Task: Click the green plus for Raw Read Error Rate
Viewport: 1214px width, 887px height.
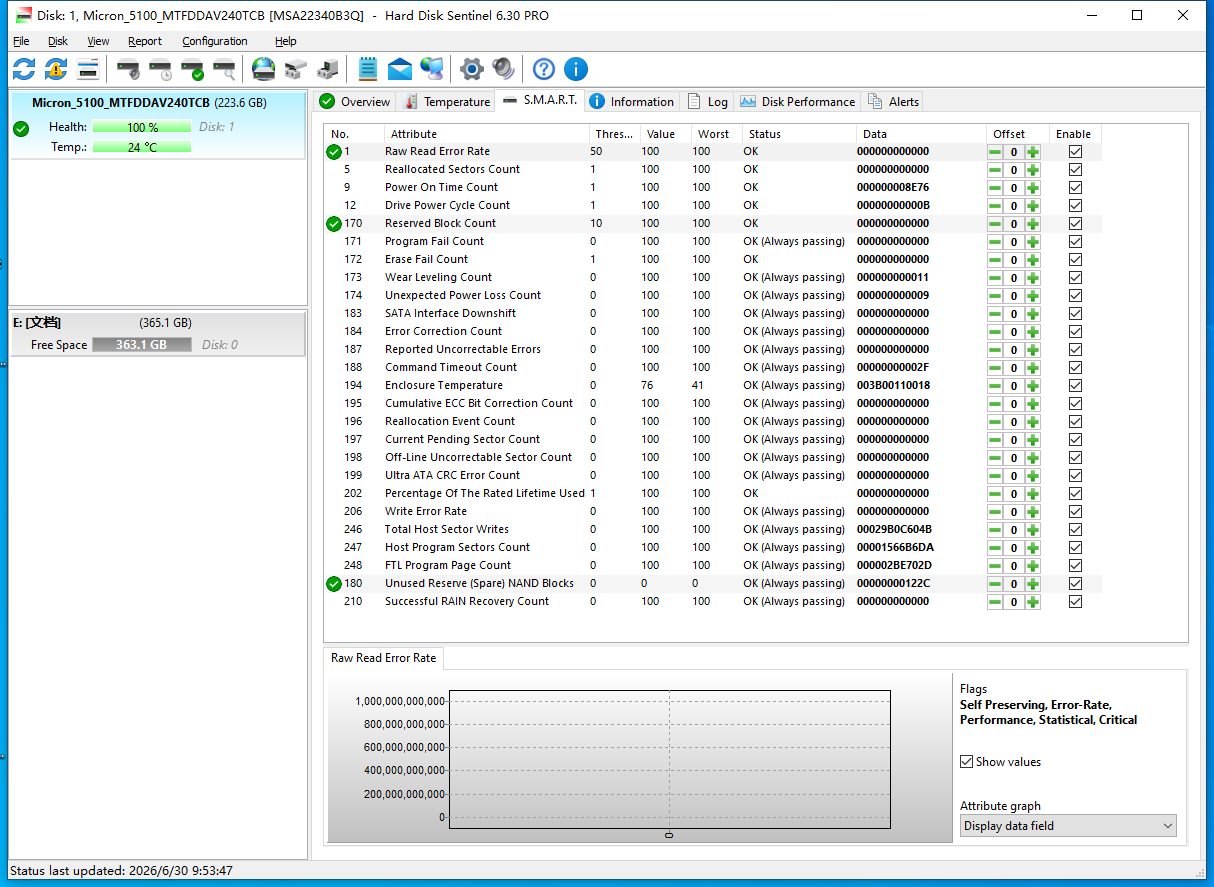Action: [1033, 152]
